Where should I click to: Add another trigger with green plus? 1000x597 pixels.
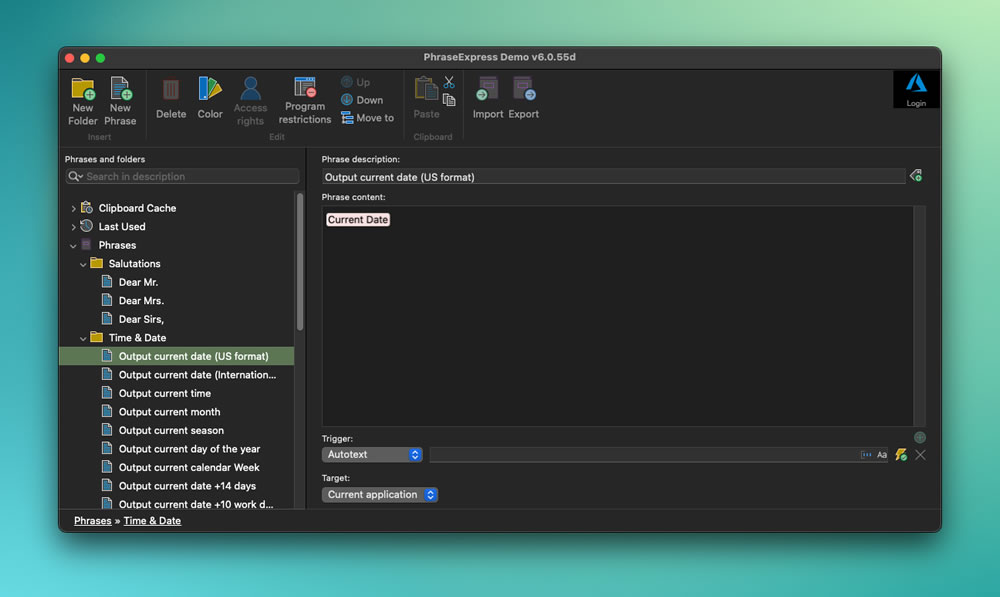point(920,437)
